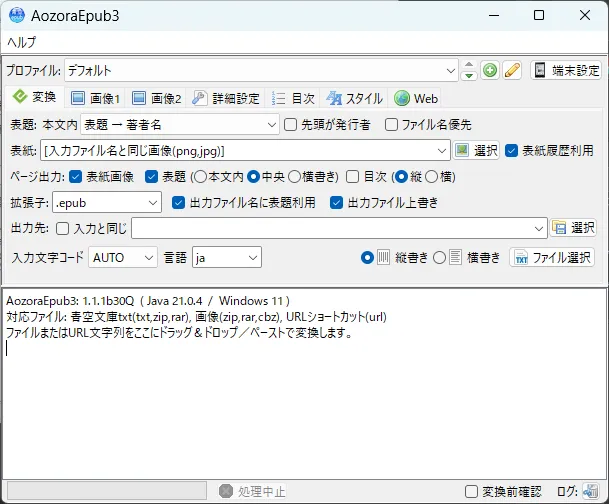Viewport: 609px width, 504px height.
Task: Expand the 表題 format dropdown
Action: 271,125
